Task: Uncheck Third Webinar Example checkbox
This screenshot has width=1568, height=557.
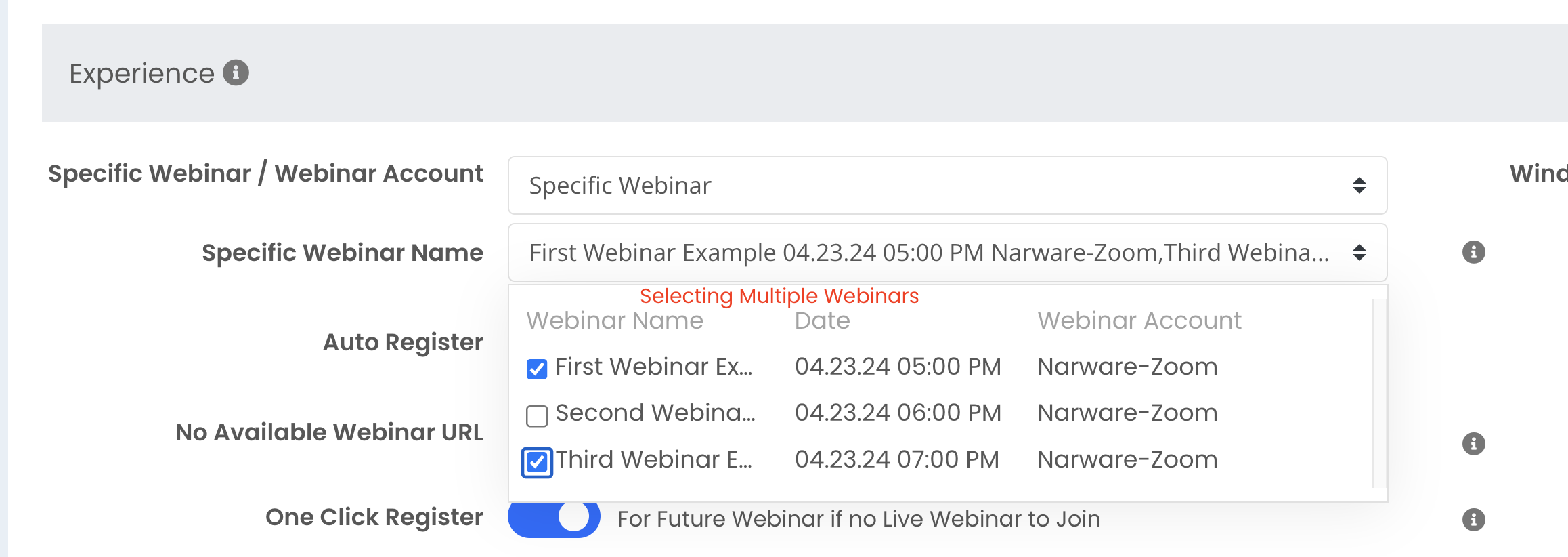Action: 537,463
